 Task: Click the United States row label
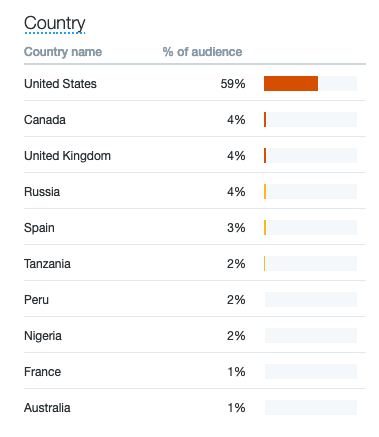click(60, 84)
